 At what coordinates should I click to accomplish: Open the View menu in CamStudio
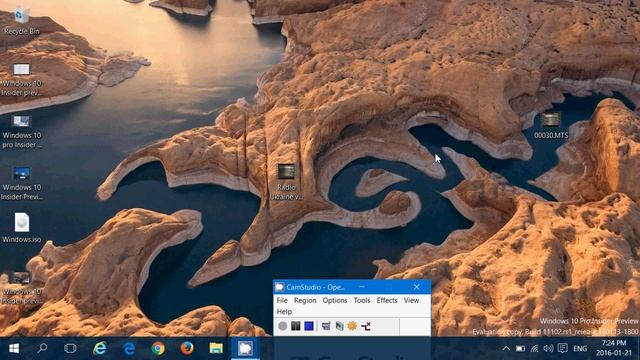pos(411,300)
